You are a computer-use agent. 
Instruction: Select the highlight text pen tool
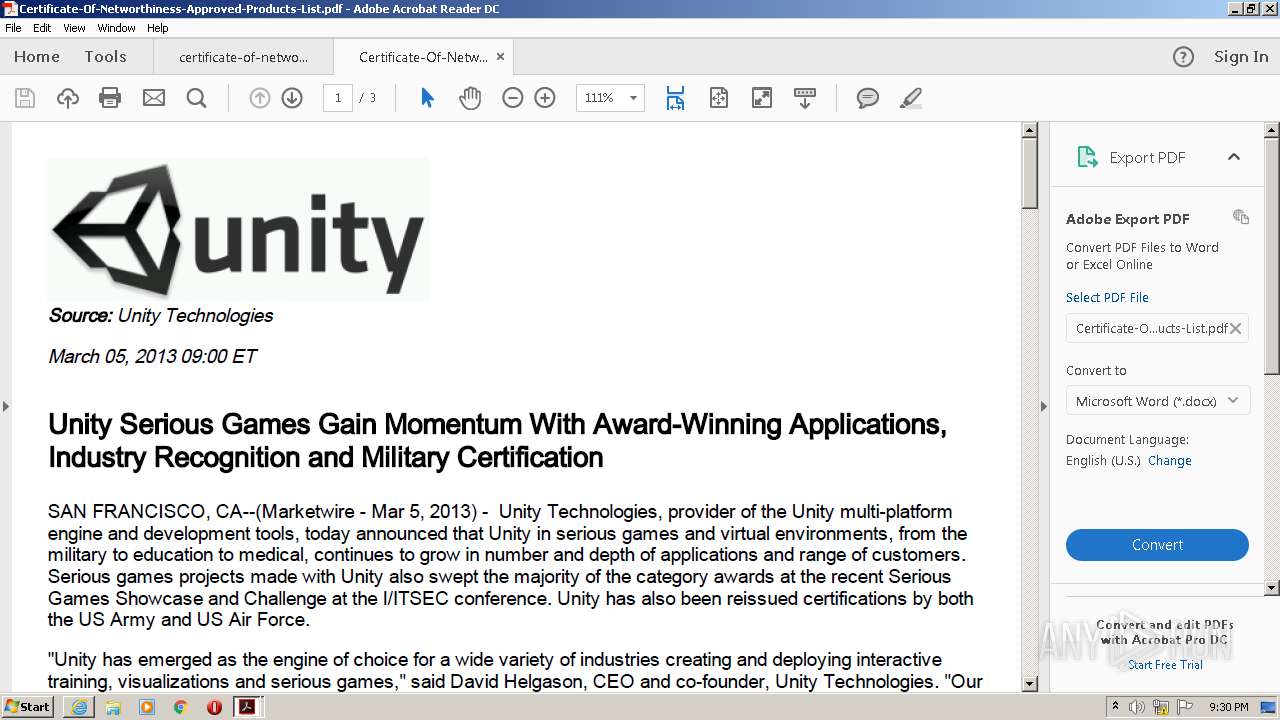click(910, 98)
